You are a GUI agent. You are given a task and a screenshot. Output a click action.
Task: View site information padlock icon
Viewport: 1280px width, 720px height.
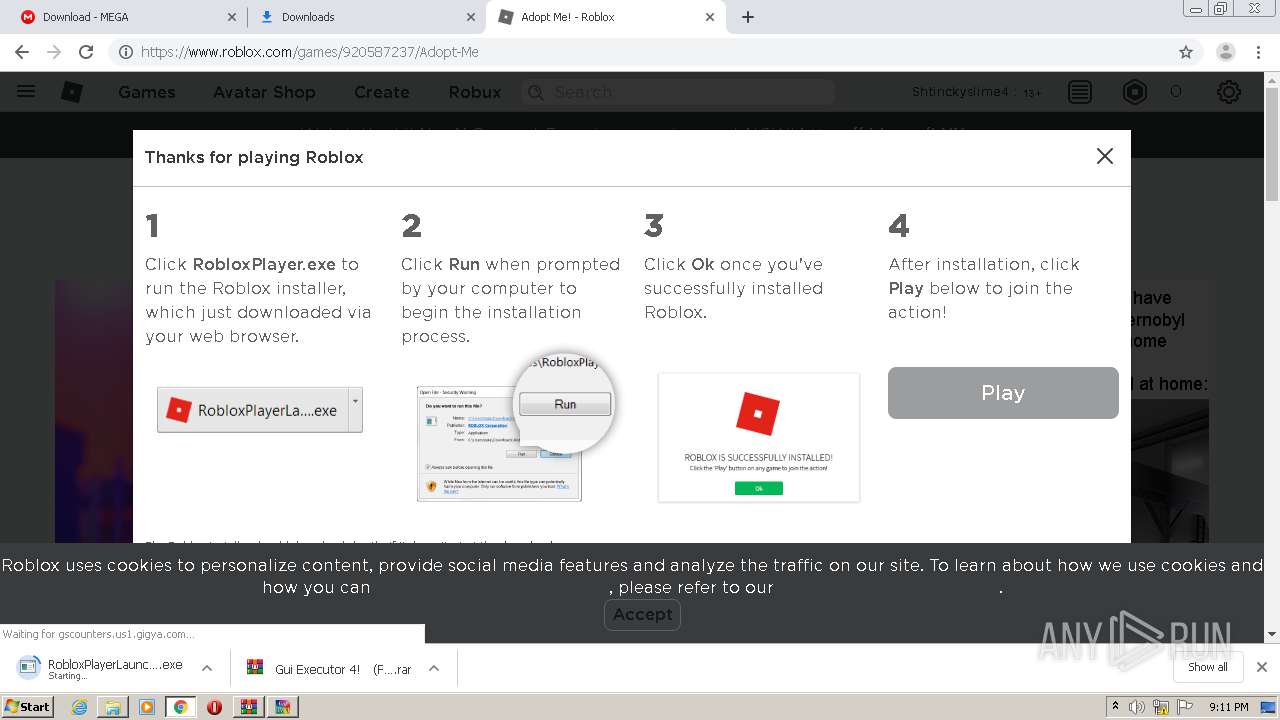(x=125, y=52)
